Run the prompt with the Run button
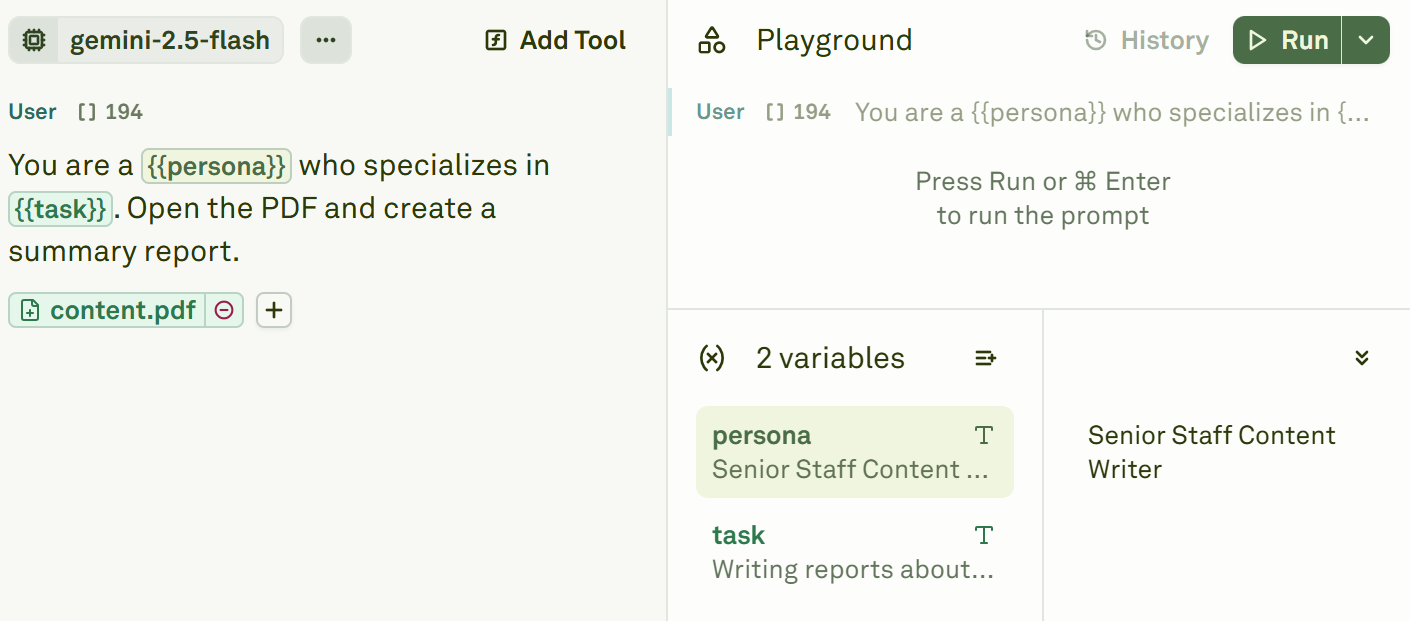This screenshot has height=621, width=1410. pyautogui.click(x=1288, y=40)
